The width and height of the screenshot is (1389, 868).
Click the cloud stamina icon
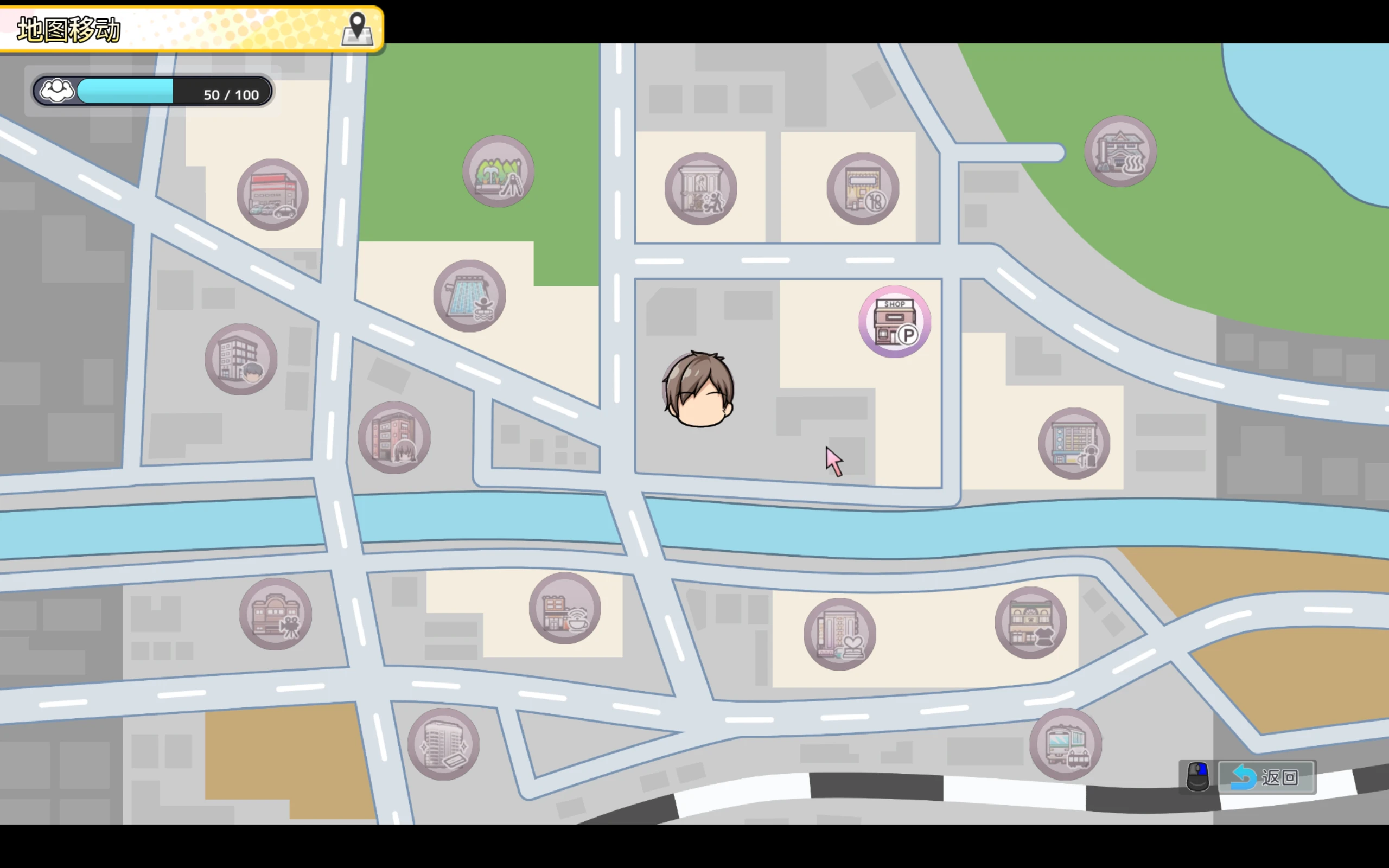click(x=56, y=91)
